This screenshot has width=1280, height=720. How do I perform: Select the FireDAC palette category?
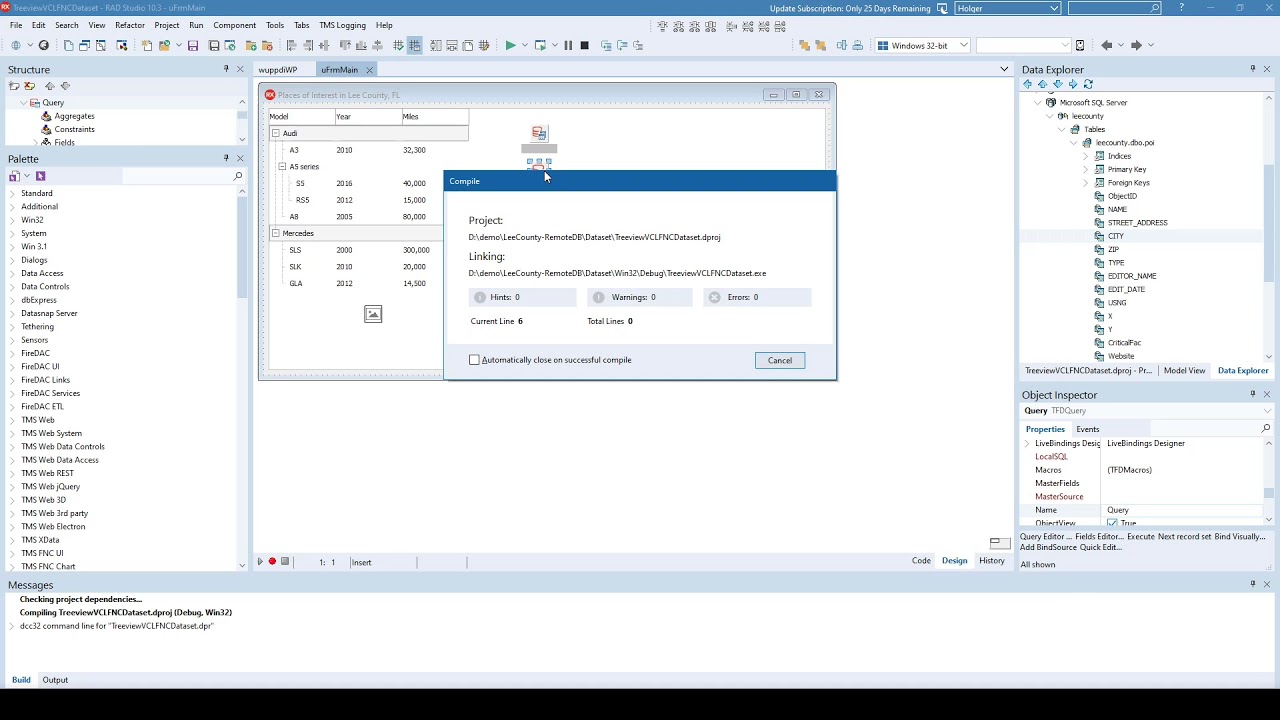coord(35,353)
